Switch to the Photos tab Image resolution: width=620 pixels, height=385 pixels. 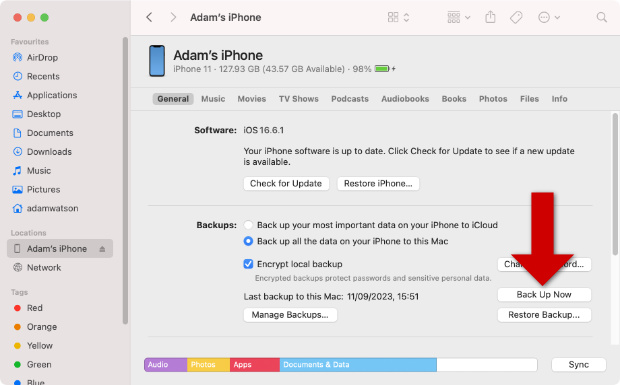pyautogui.click(x=493, y=99)
